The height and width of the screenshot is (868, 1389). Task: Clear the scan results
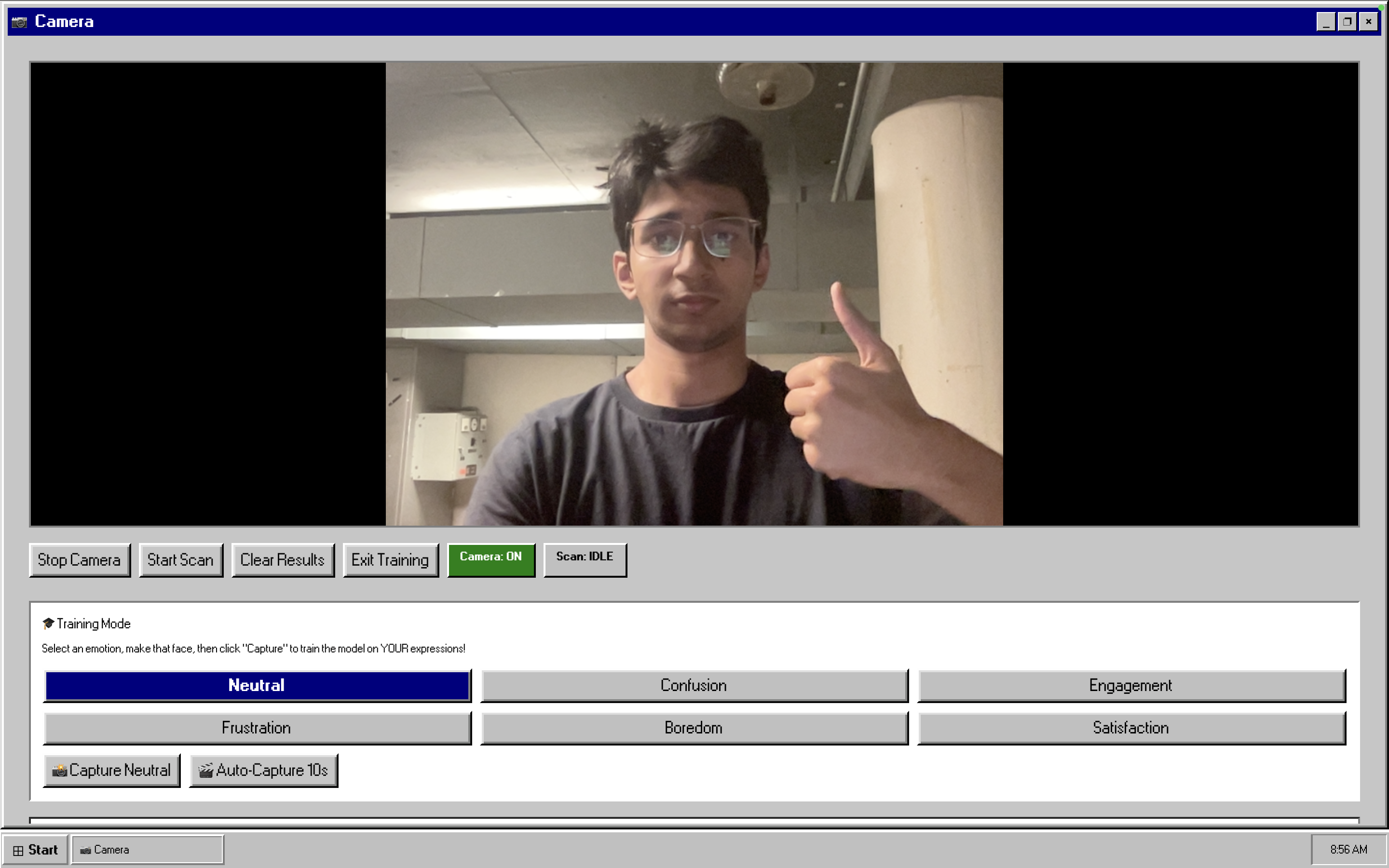point(283,560)
